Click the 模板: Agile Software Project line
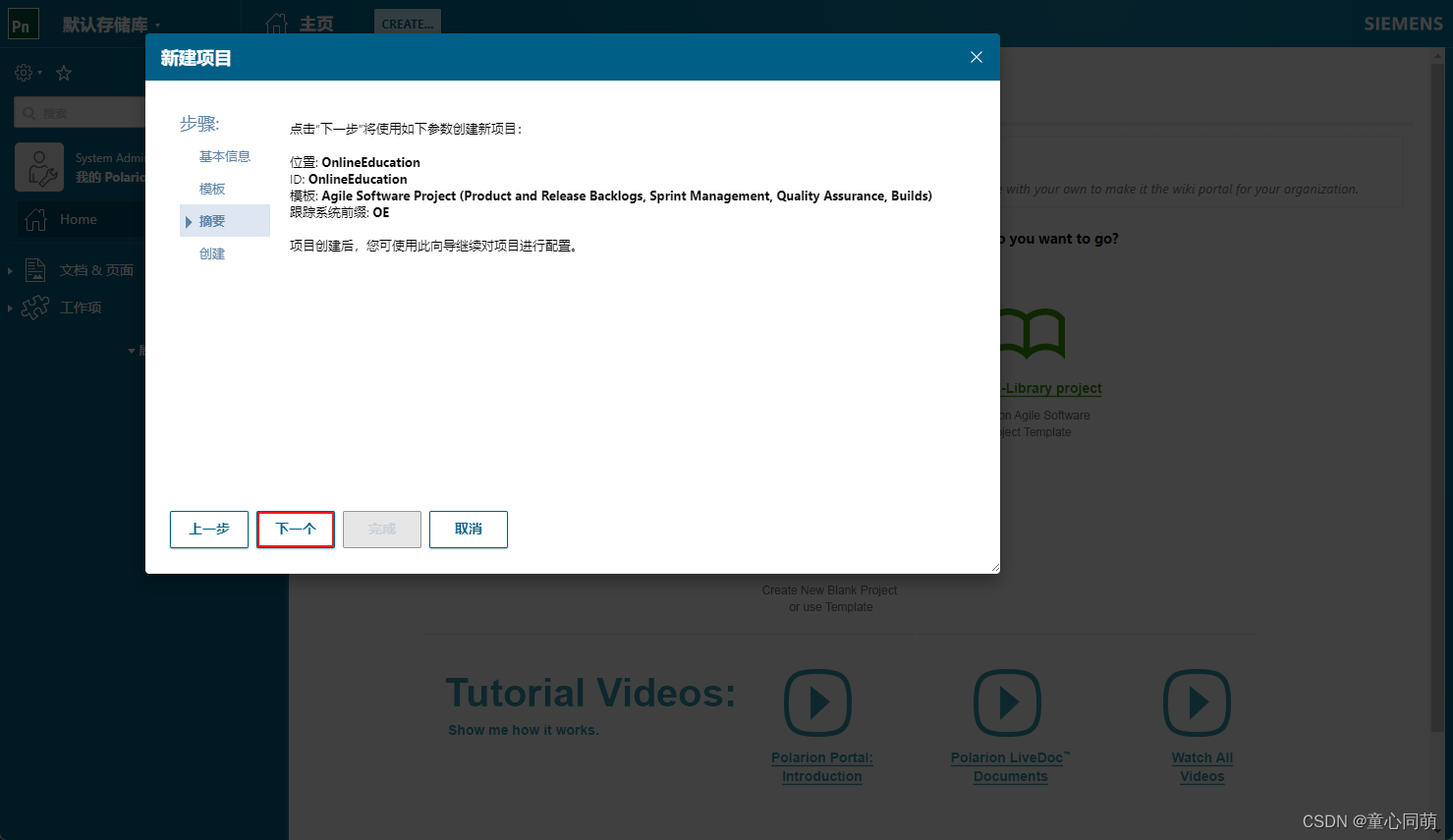The image size is (1453, 840). tap(610, 196)
